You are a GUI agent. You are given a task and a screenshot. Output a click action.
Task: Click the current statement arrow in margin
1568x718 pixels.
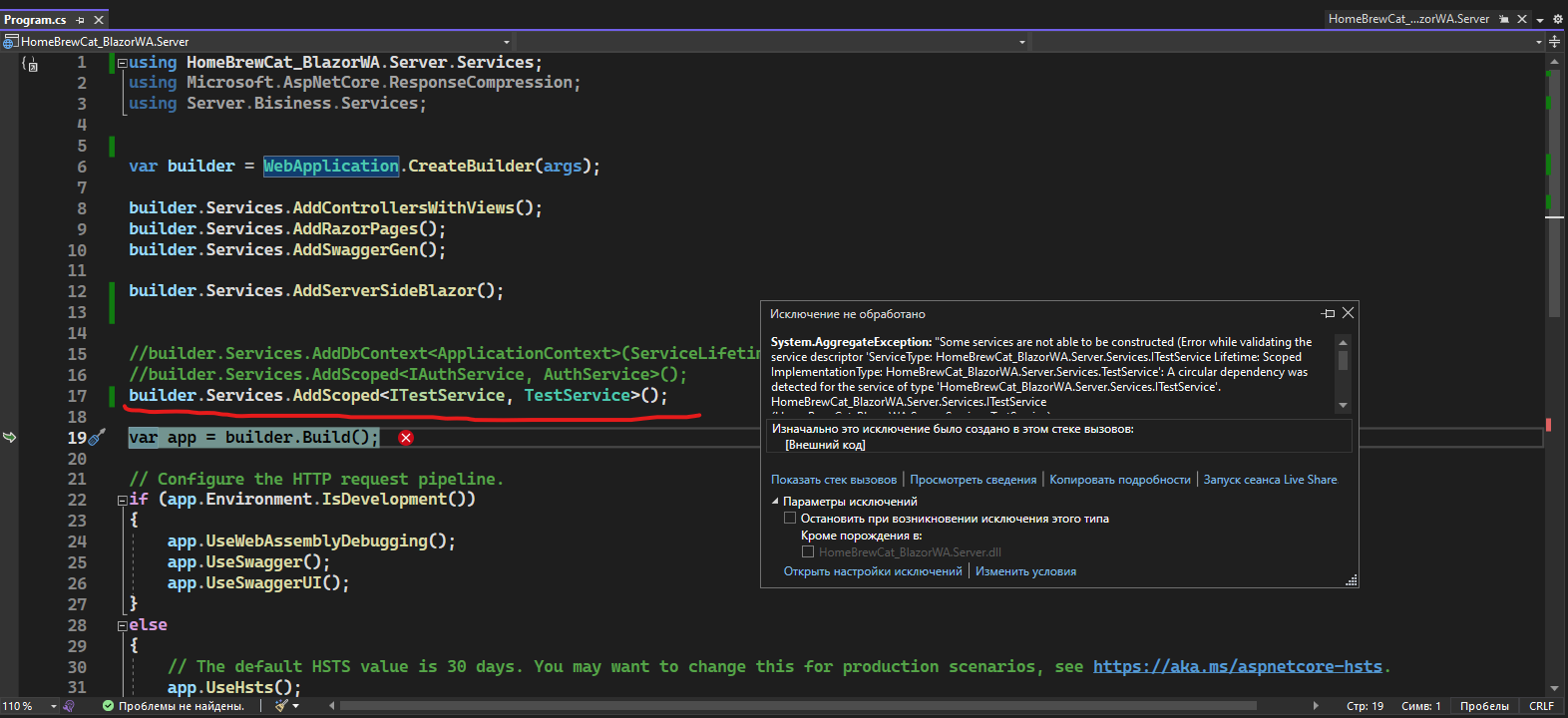click(10, 437)
